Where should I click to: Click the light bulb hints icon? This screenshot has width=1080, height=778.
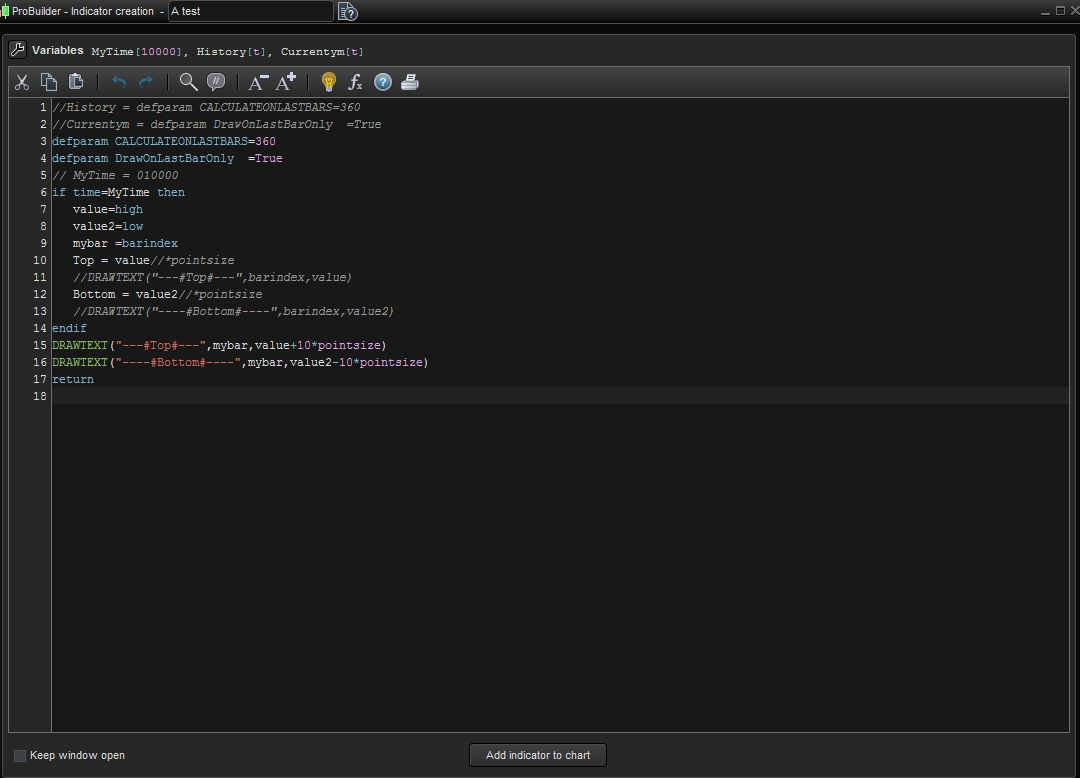[328, 82]
